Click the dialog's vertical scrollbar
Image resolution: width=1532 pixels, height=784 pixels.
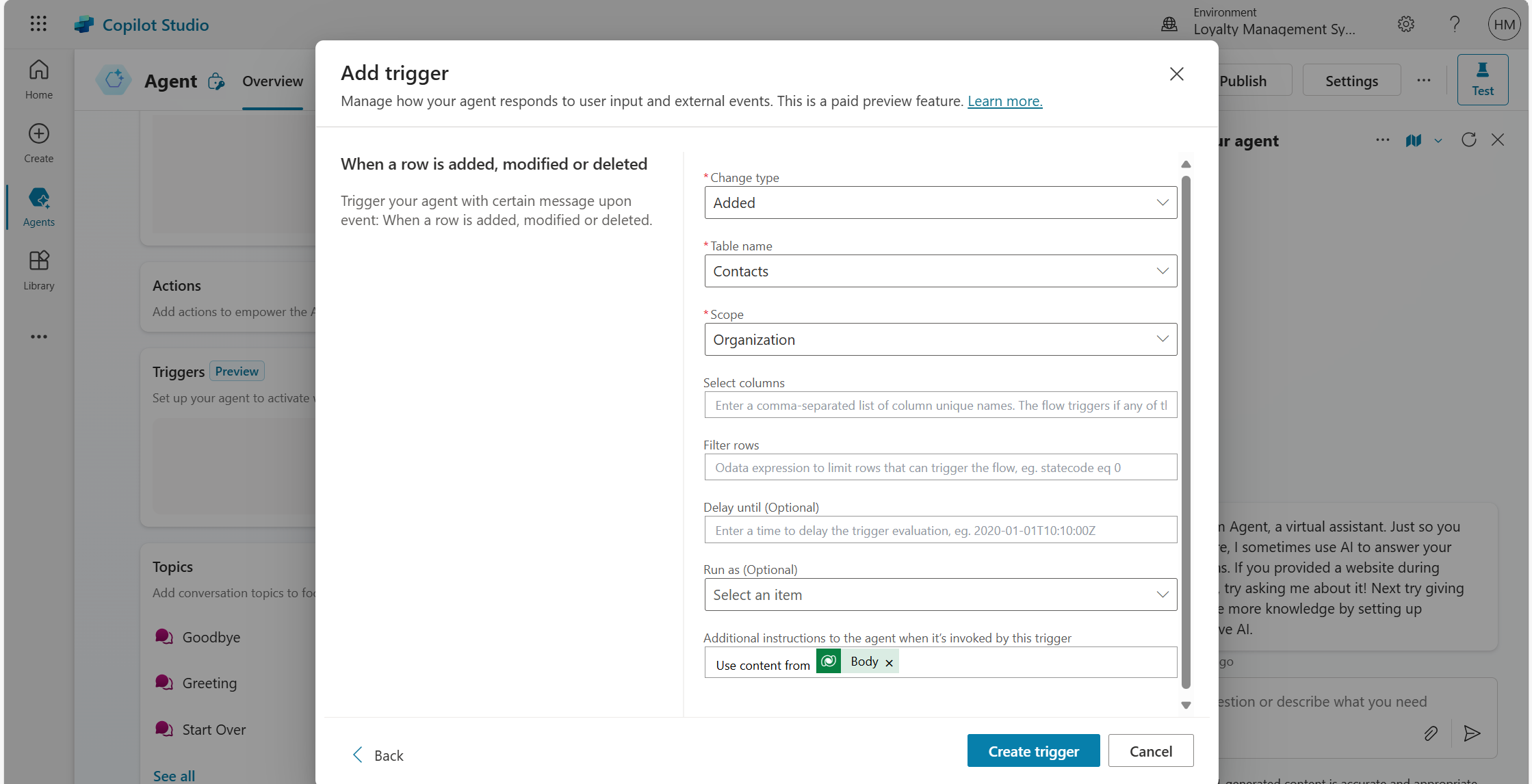tap(1186, 431)
